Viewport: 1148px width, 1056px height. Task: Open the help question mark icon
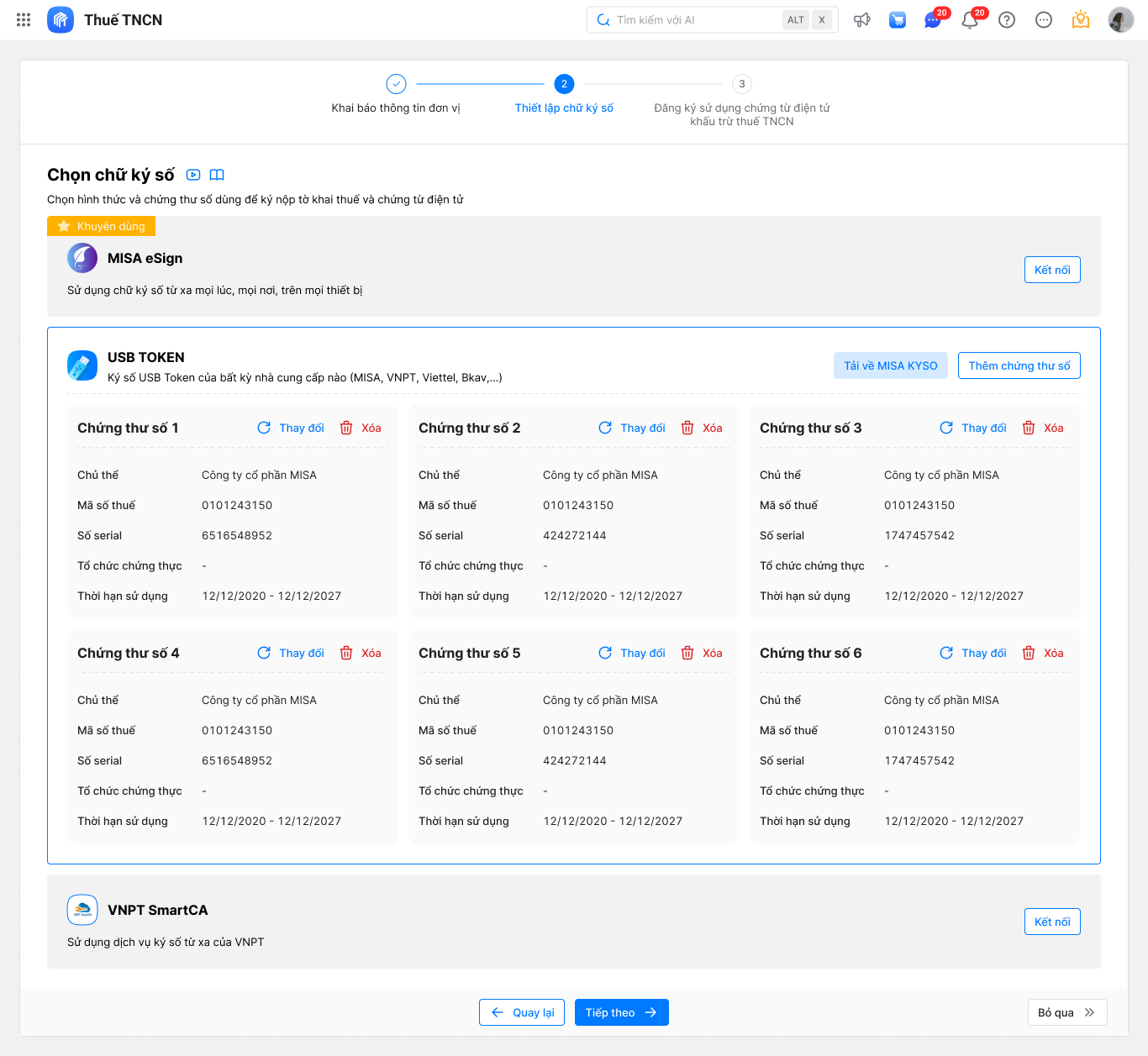tap(1007, 19)
